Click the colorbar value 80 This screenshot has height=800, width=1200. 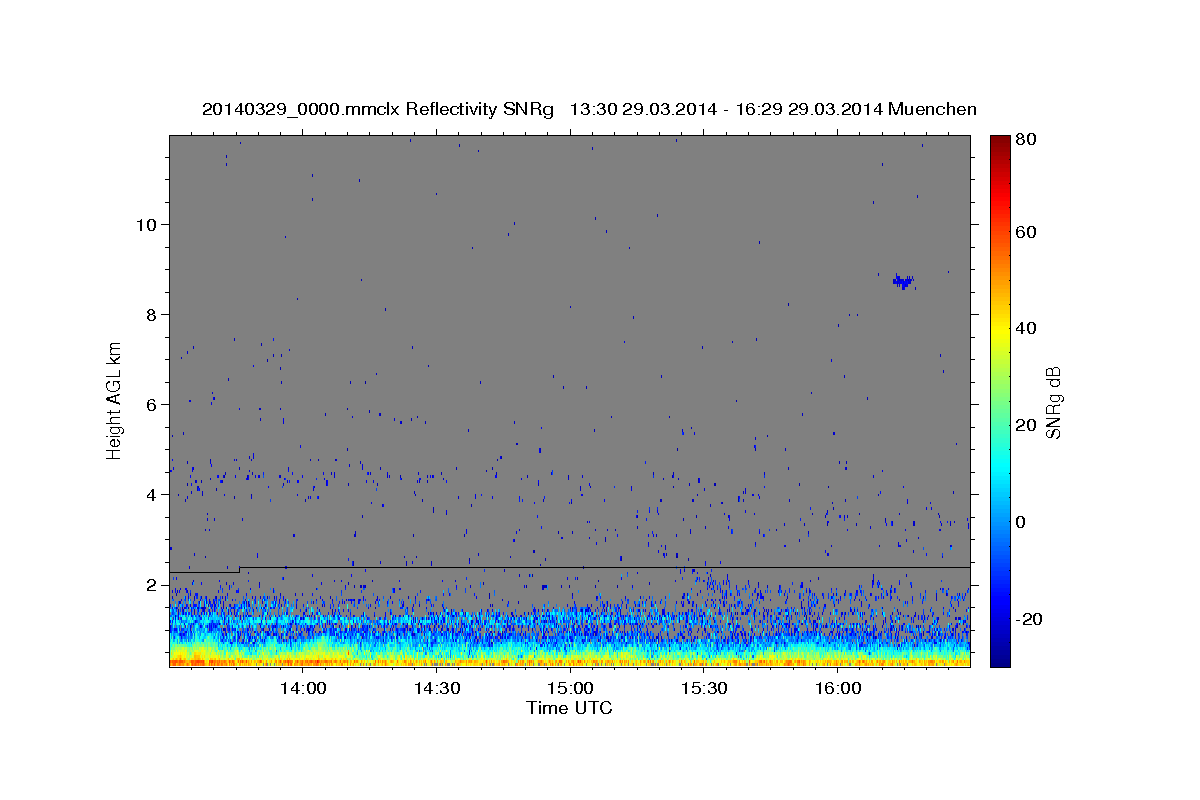(x=1025, y=140)
